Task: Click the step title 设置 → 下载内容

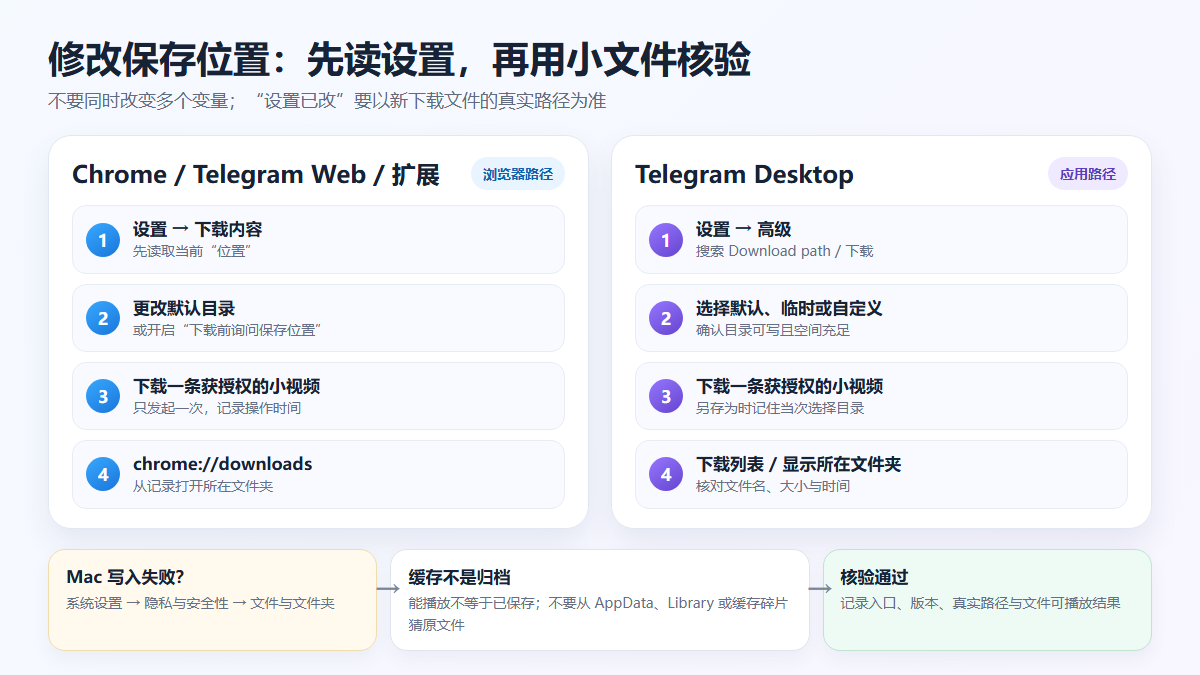Action: (198, 230)
